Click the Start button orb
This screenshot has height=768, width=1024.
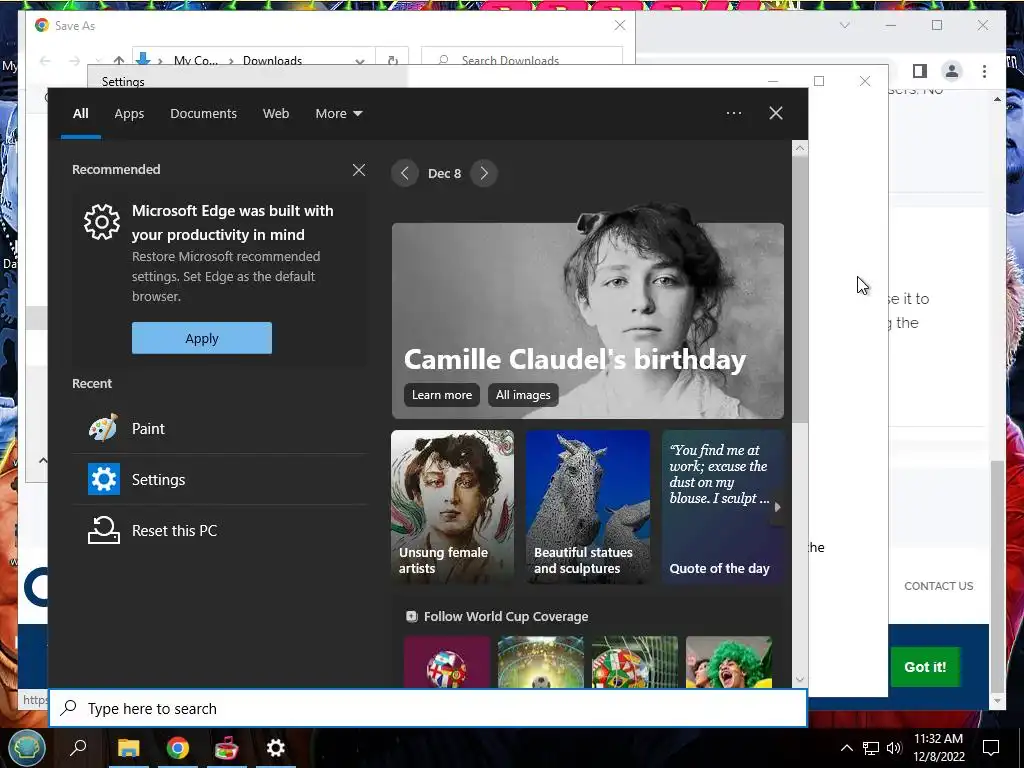tap(27, 748)
